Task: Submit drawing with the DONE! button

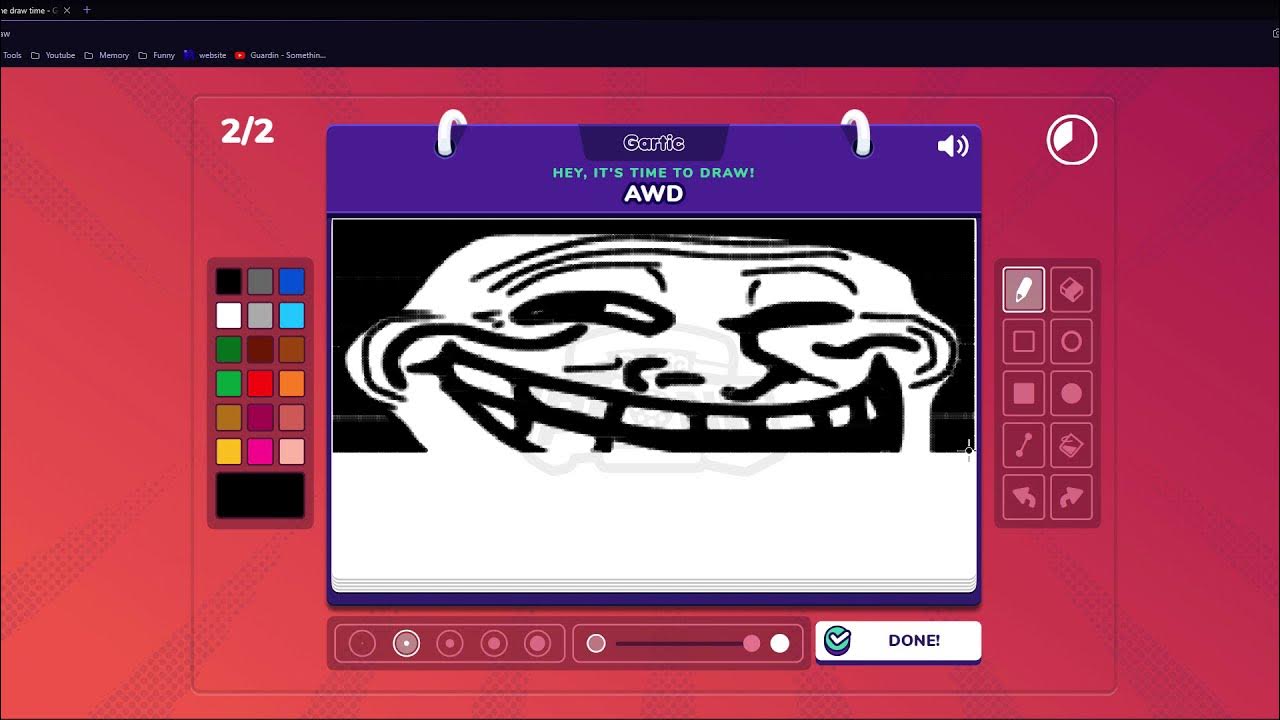Action: click(898, 641)
